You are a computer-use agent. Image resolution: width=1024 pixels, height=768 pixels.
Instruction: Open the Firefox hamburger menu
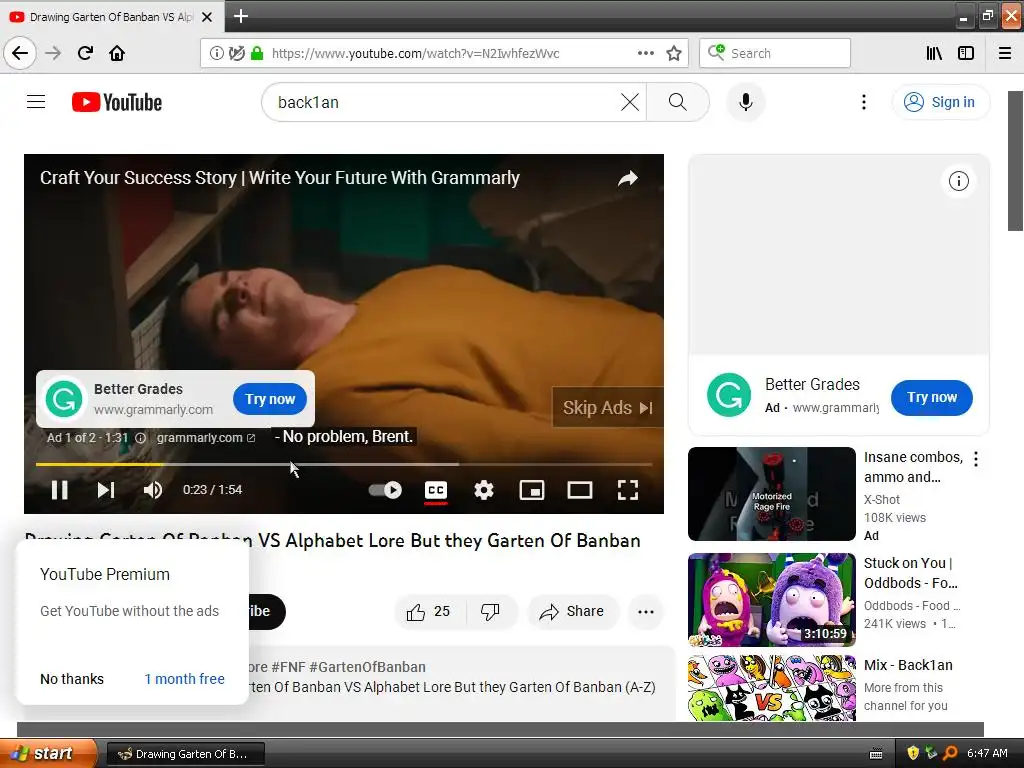(1005, 53)
